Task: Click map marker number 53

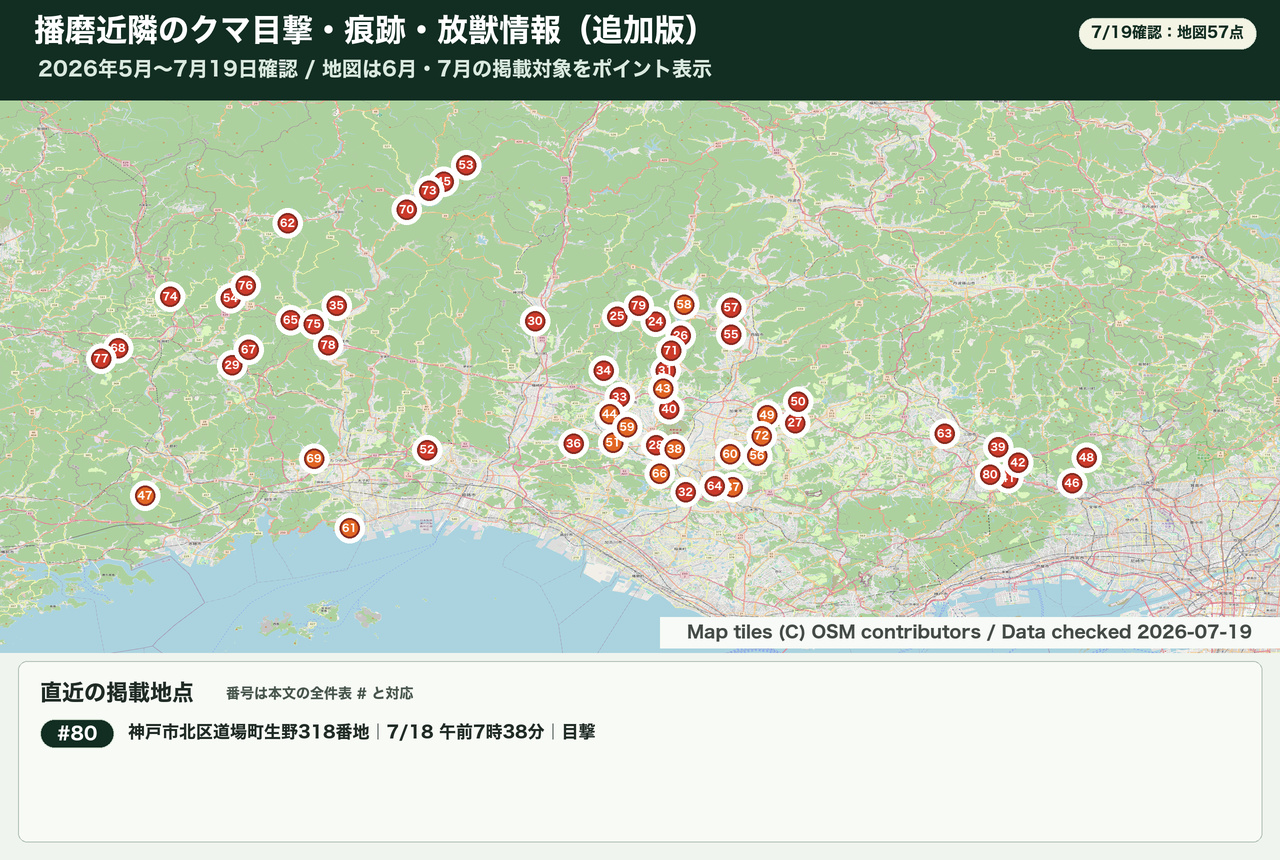Action: 466,165
